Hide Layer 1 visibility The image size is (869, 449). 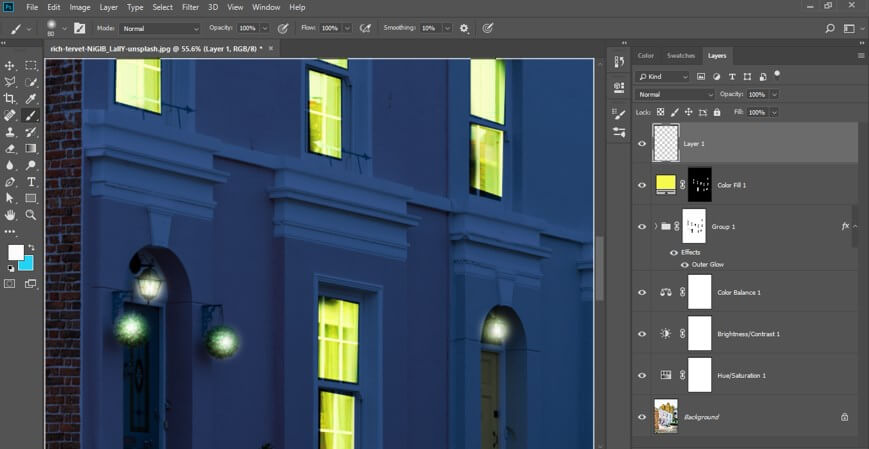pyautogui.click(x=642, y=144)
